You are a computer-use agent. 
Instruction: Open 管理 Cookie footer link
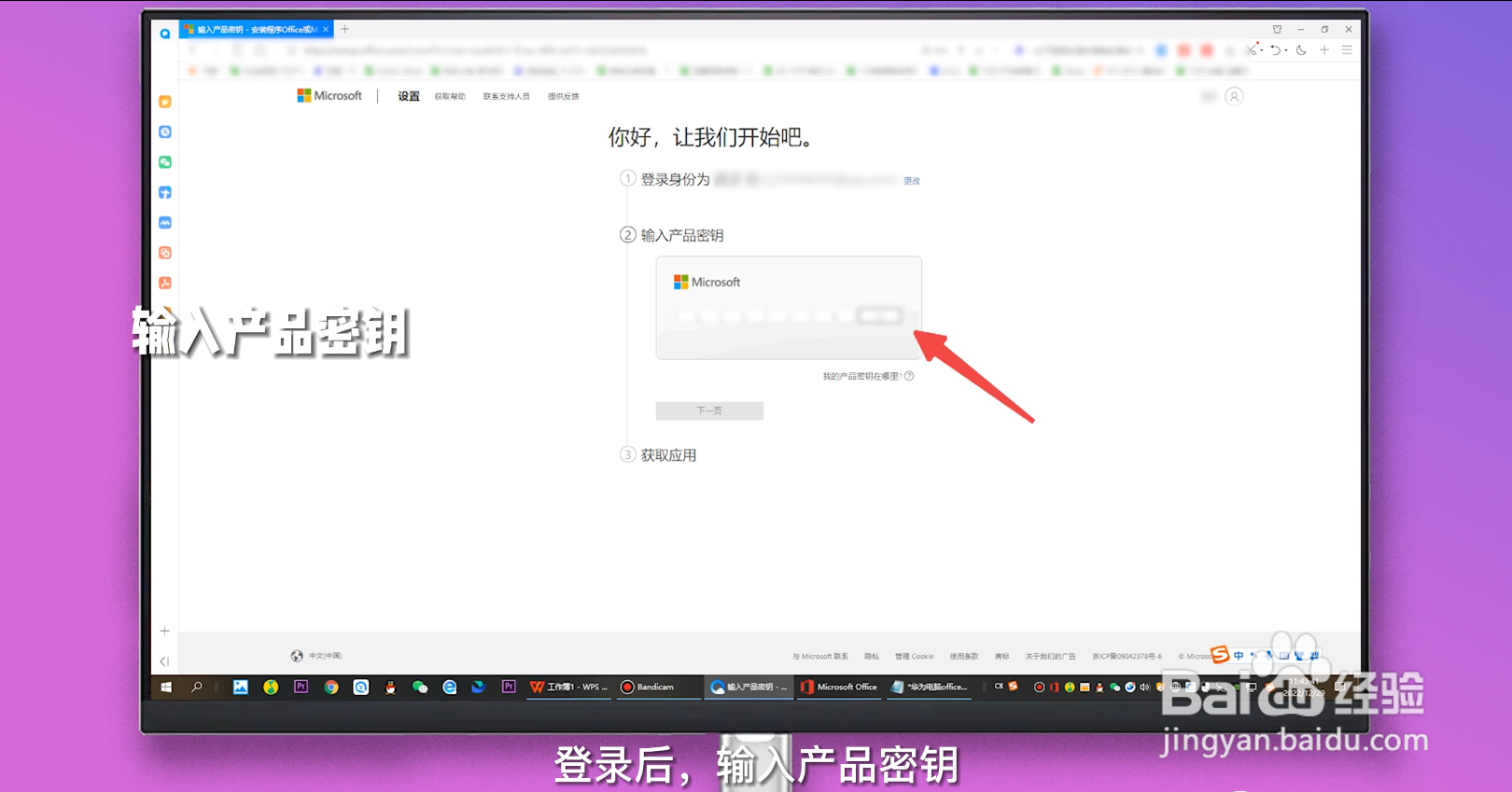pyautogui.click(x=915, y=657)
